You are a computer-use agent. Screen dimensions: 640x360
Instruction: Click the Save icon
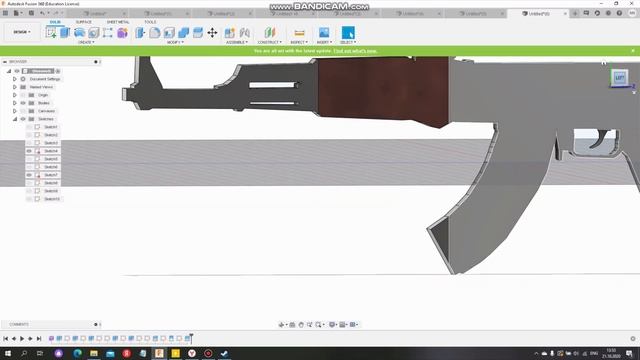tap(31, 13)
